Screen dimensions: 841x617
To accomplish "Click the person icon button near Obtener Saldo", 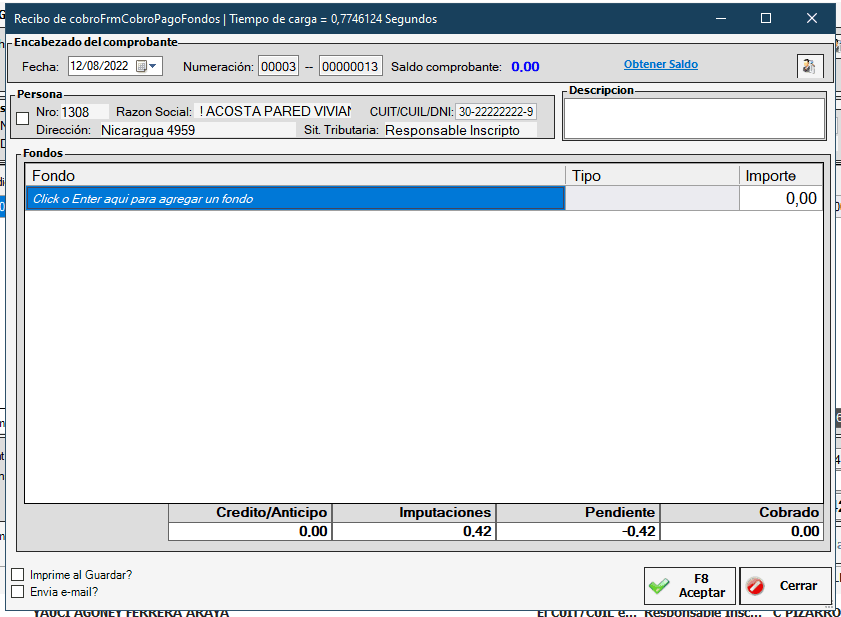I will click(x=809, y=66).
